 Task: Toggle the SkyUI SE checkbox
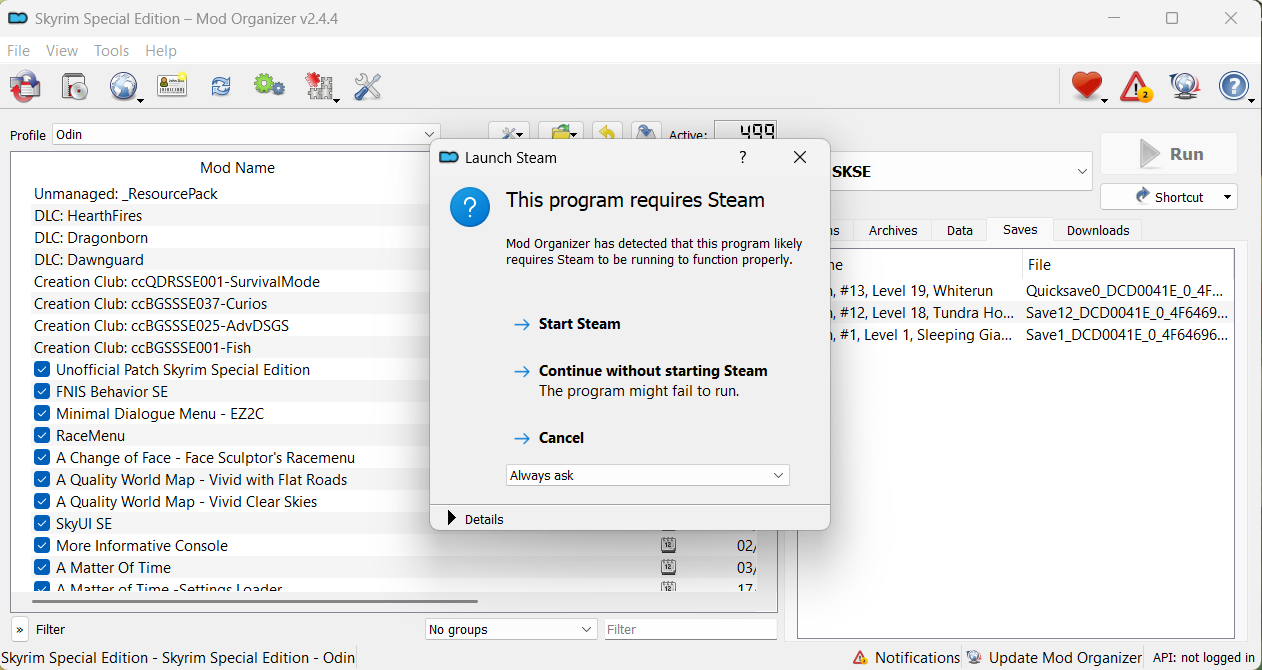(x=42, y=524)
